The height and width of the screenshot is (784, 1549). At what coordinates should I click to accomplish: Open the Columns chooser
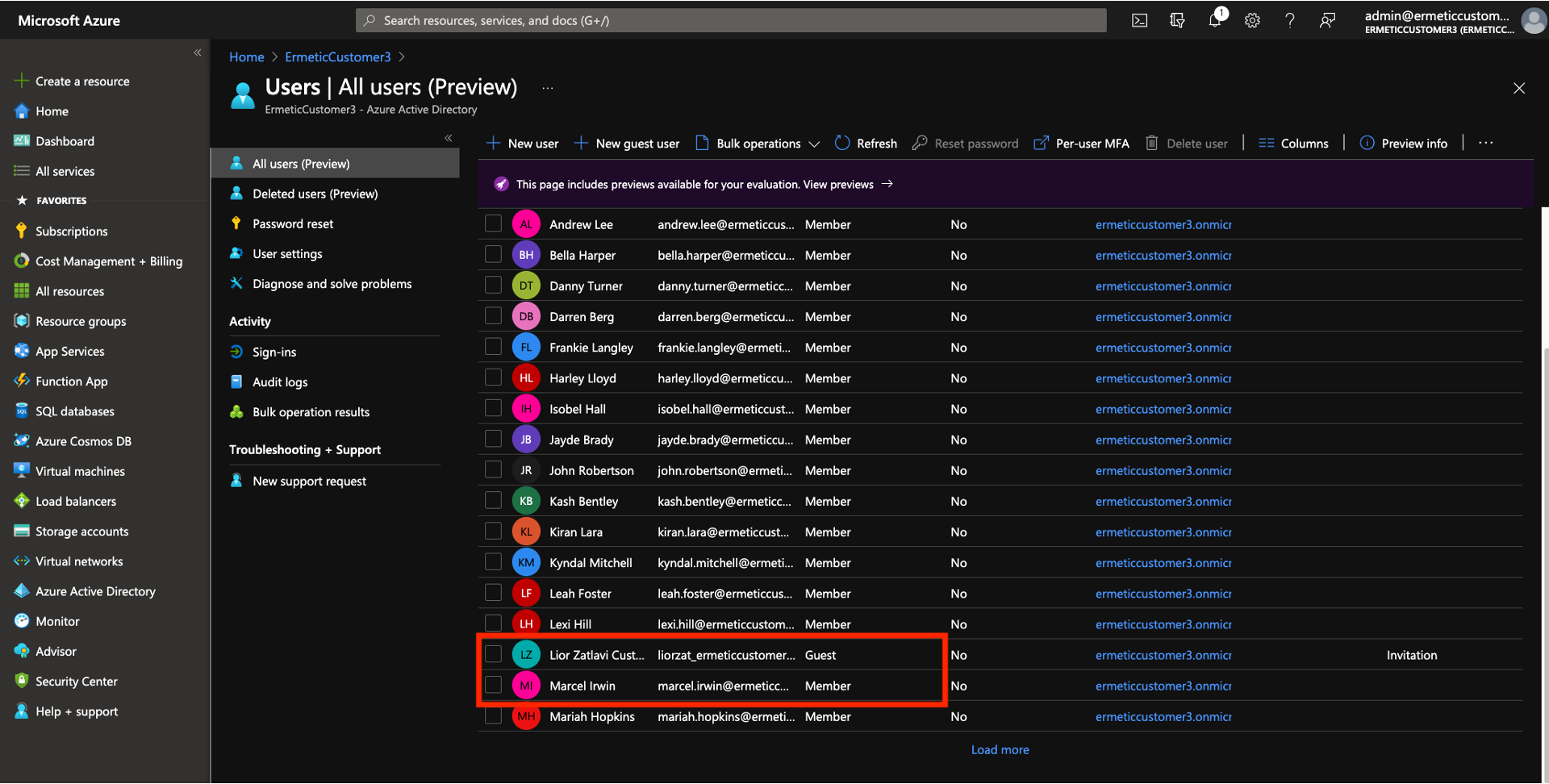1293,144
